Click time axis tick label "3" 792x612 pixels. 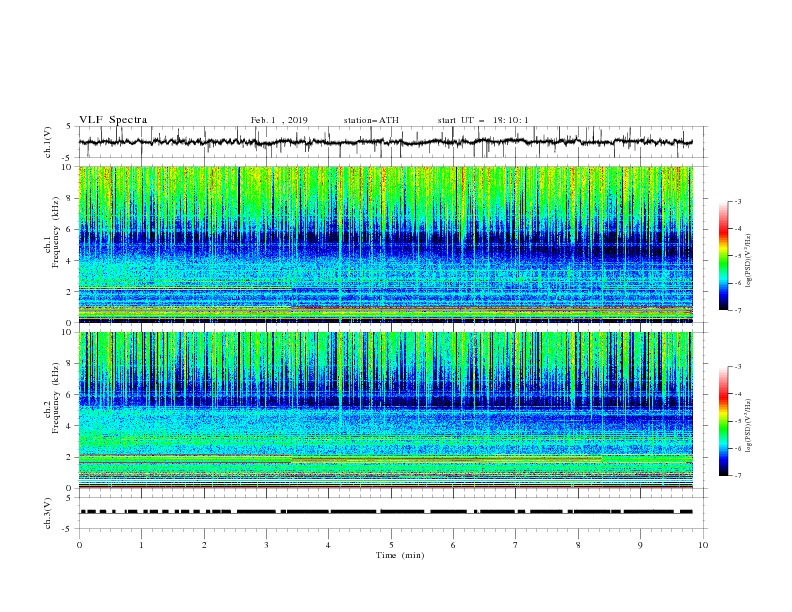pos(266,545)
